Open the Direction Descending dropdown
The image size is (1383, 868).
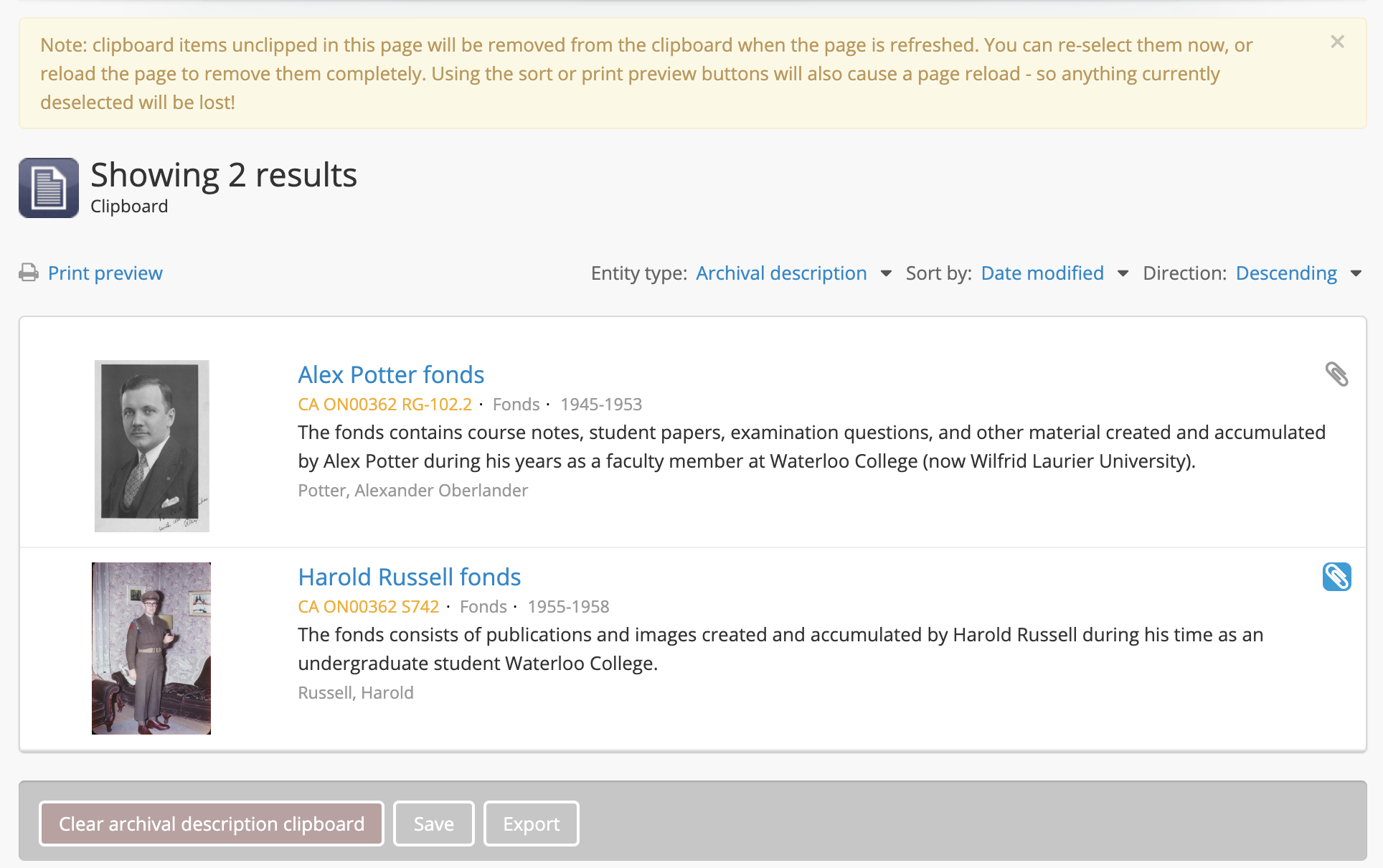(1285, 273)
